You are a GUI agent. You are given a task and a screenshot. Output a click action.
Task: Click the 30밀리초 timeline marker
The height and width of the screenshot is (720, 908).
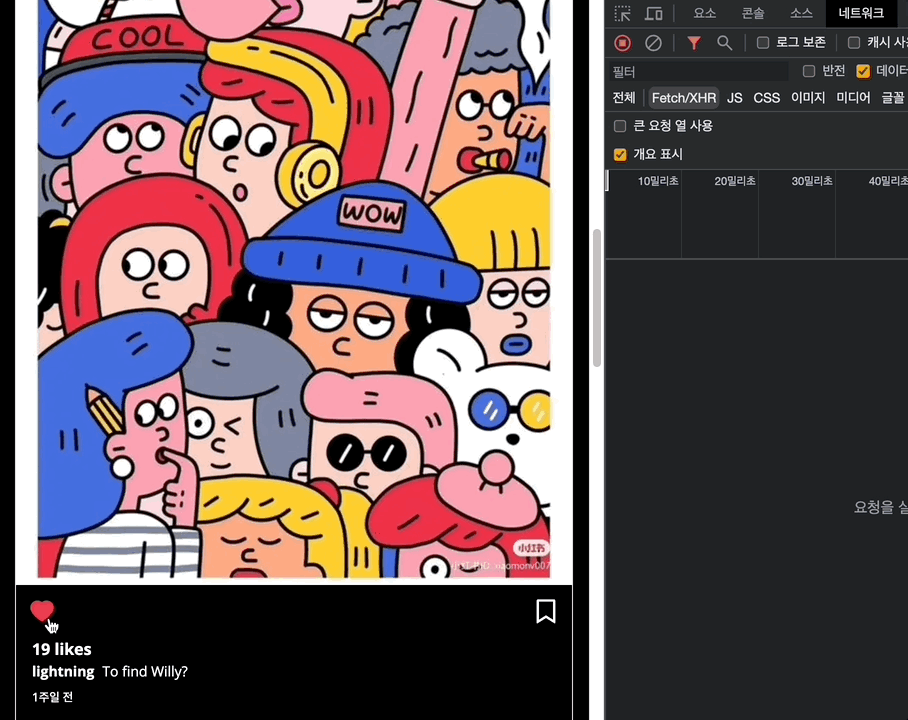812,181
